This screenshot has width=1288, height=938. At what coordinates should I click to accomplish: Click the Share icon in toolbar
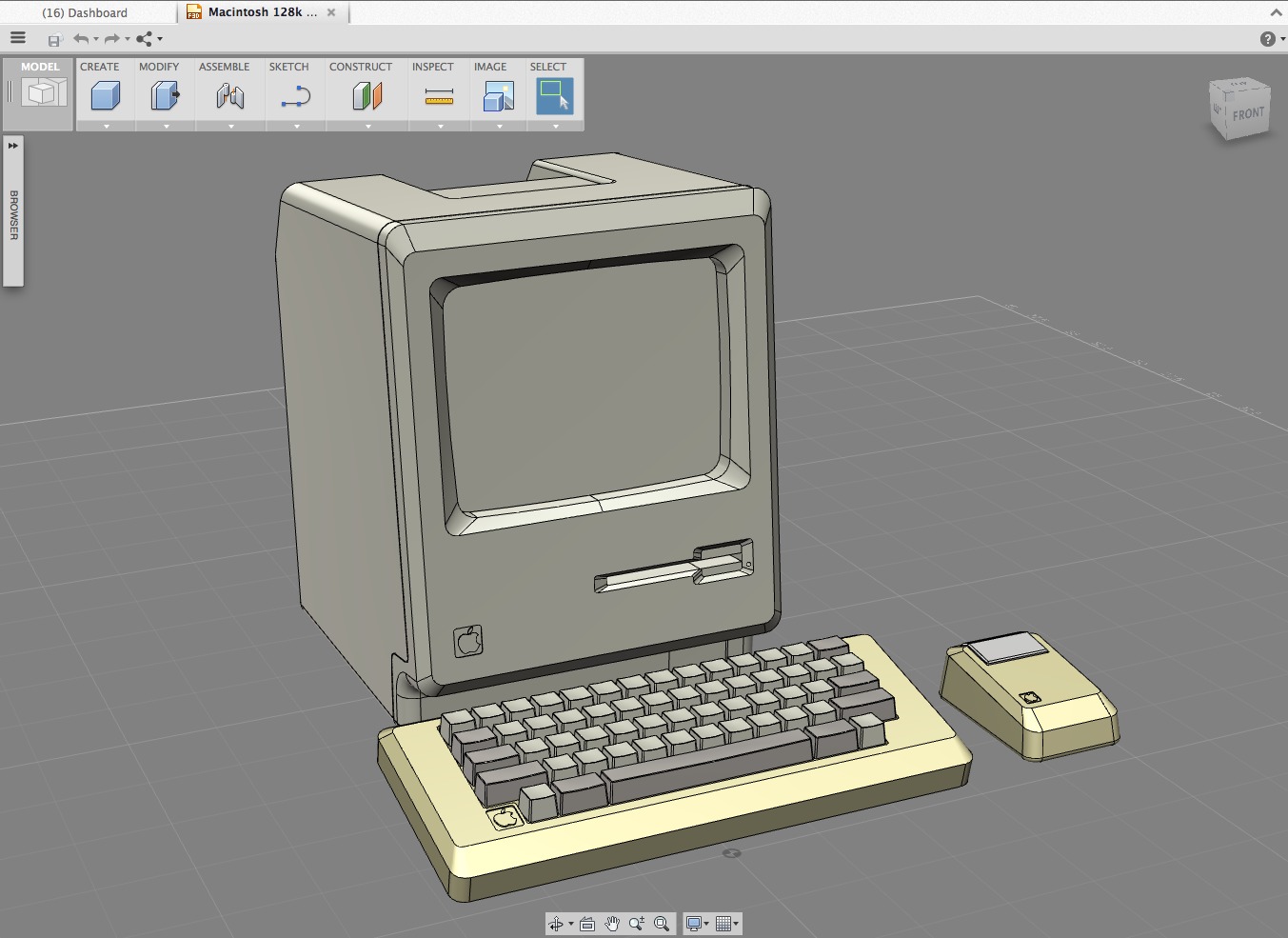click(144, 39)
